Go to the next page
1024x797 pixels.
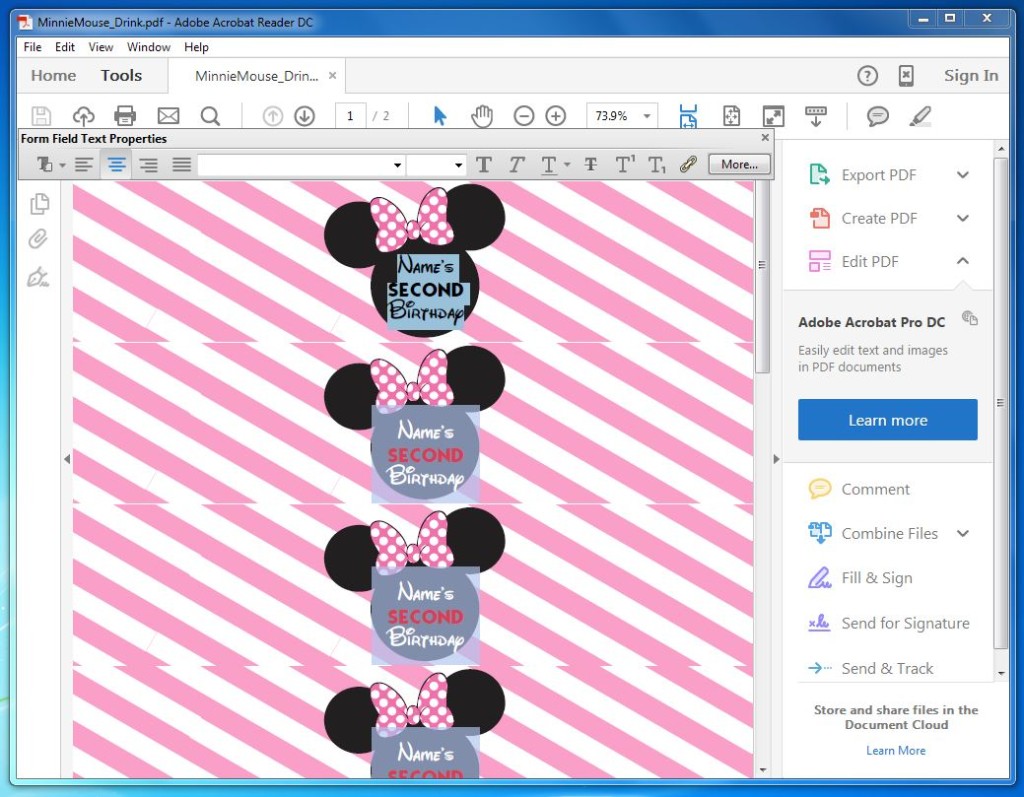pos(305,115)
